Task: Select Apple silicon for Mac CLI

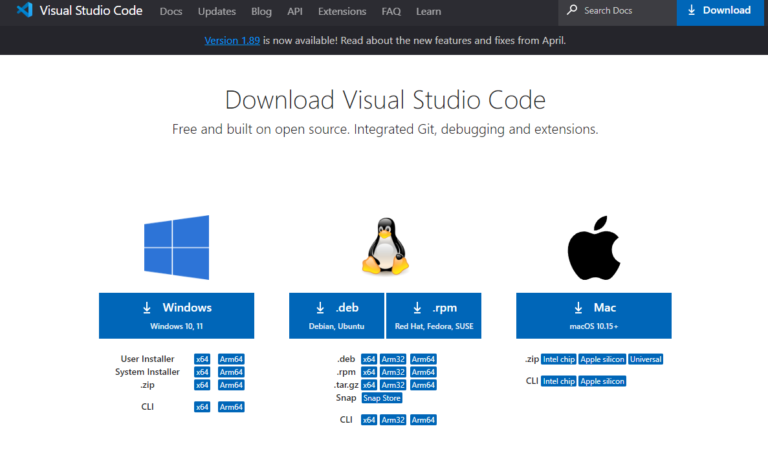Action: [x=602, y=381]
